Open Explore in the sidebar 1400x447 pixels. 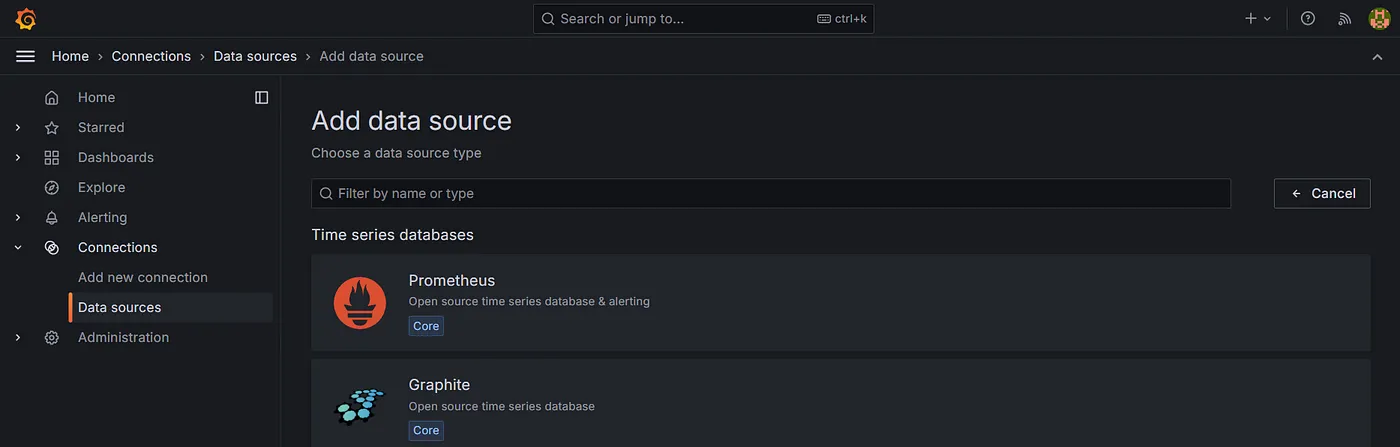pos(102,188)
